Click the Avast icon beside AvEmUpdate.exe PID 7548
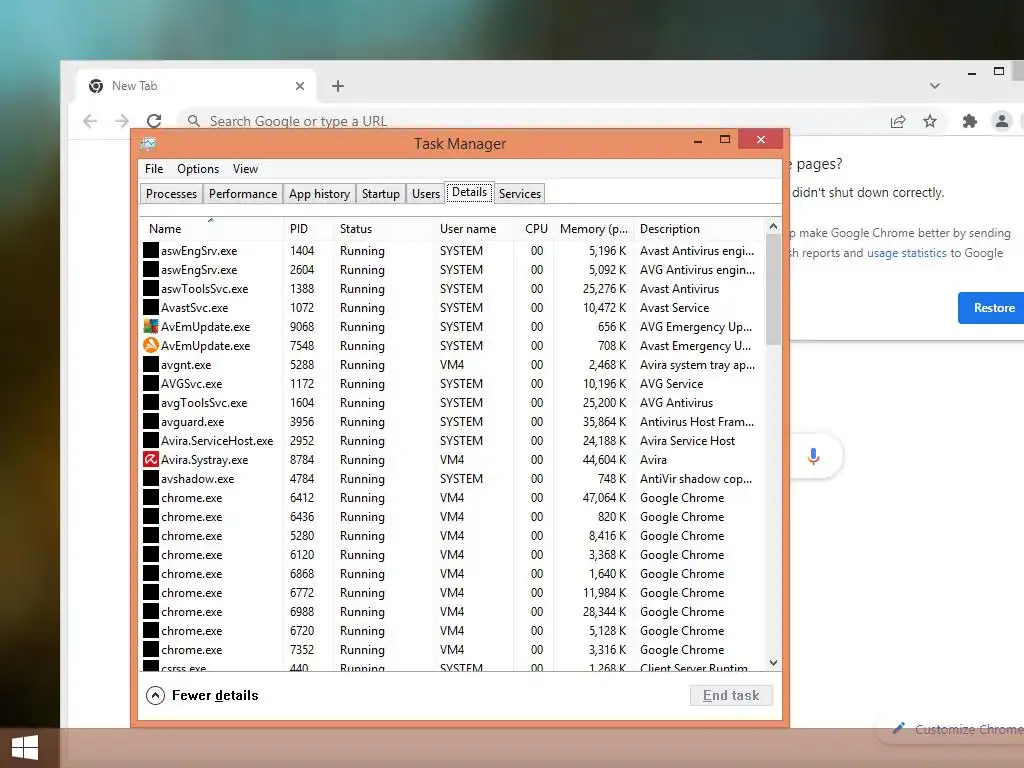 point(151,345)
